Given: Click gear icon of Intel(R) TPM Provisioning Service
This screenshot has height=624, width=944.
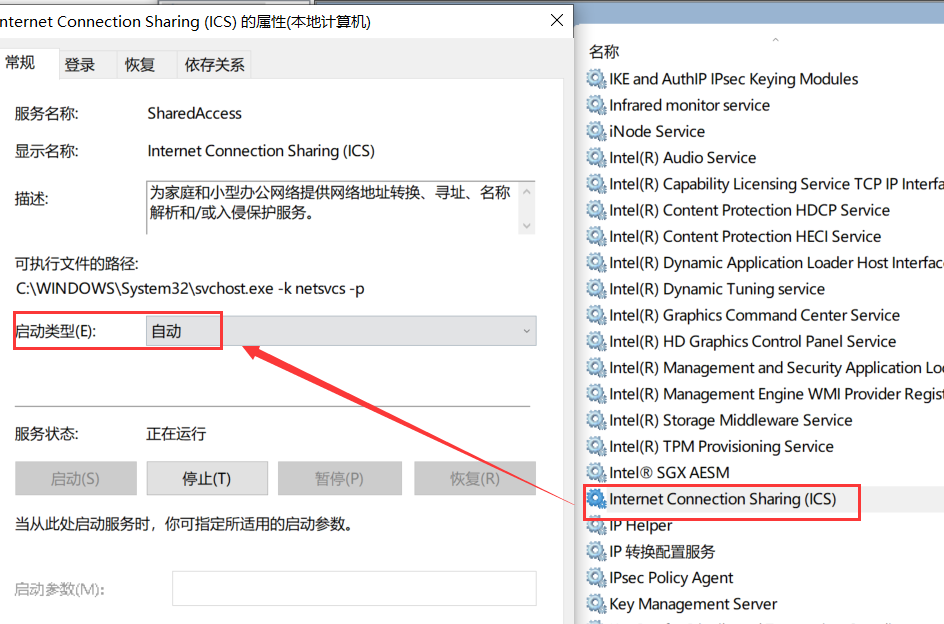Looking at the screenshot, I should [x=596, y=446].
